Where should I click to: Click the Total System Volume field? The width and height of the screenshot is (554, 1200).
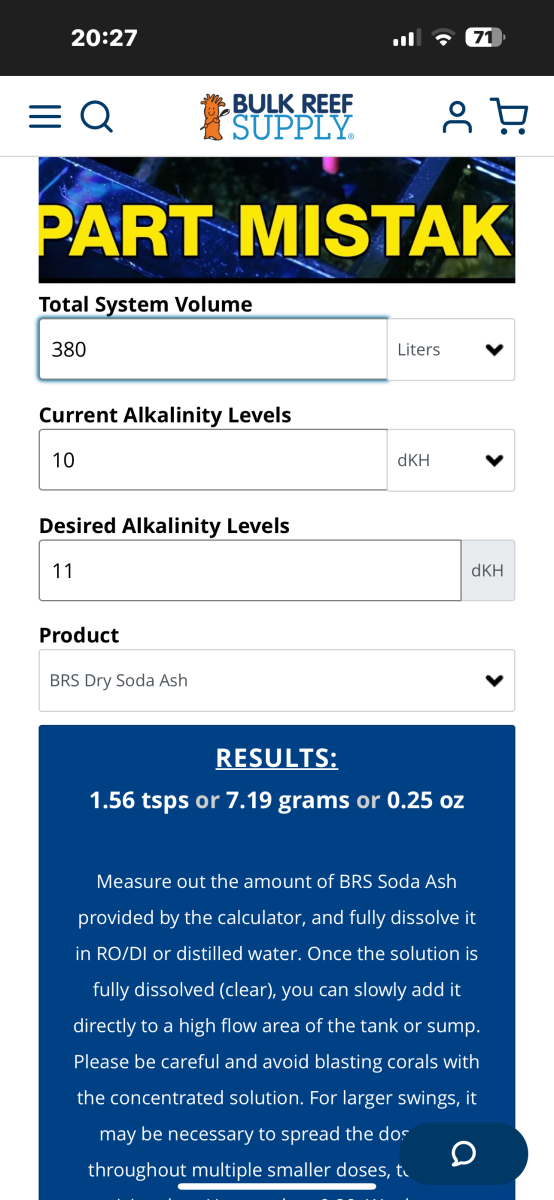[213, 349]
